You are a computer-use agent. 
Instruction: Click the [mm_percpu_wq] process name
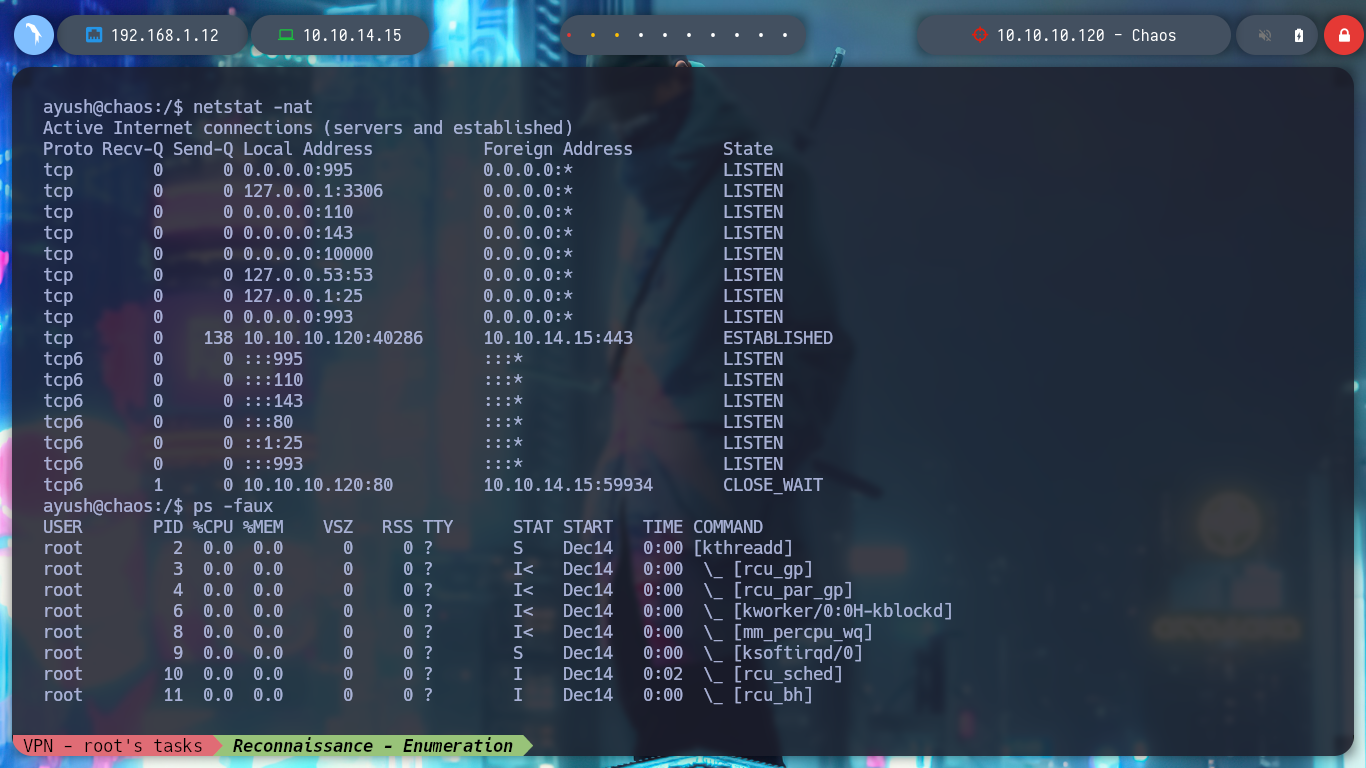pos(803,632)
